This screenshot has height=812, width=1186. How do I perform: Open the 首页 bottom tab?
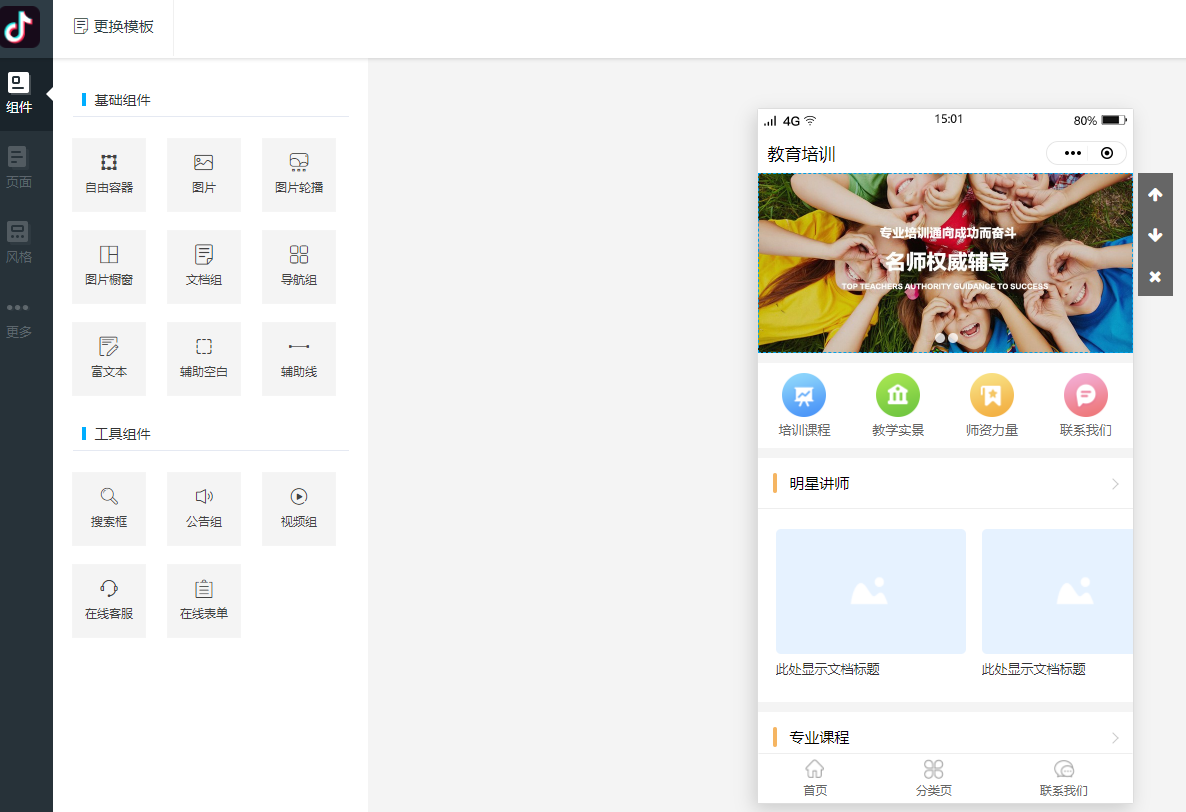tap(815, 778)
